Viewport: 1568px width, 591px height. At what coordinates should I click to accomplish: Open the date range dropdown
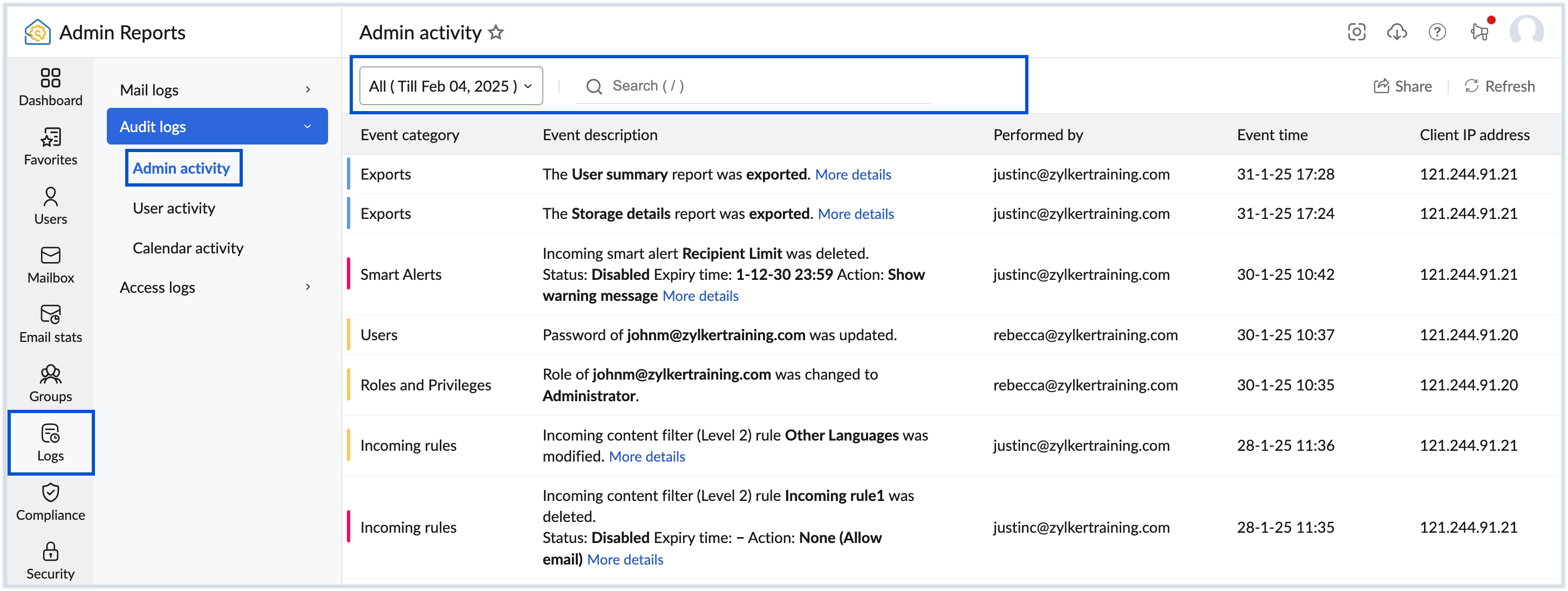(451, 86)
